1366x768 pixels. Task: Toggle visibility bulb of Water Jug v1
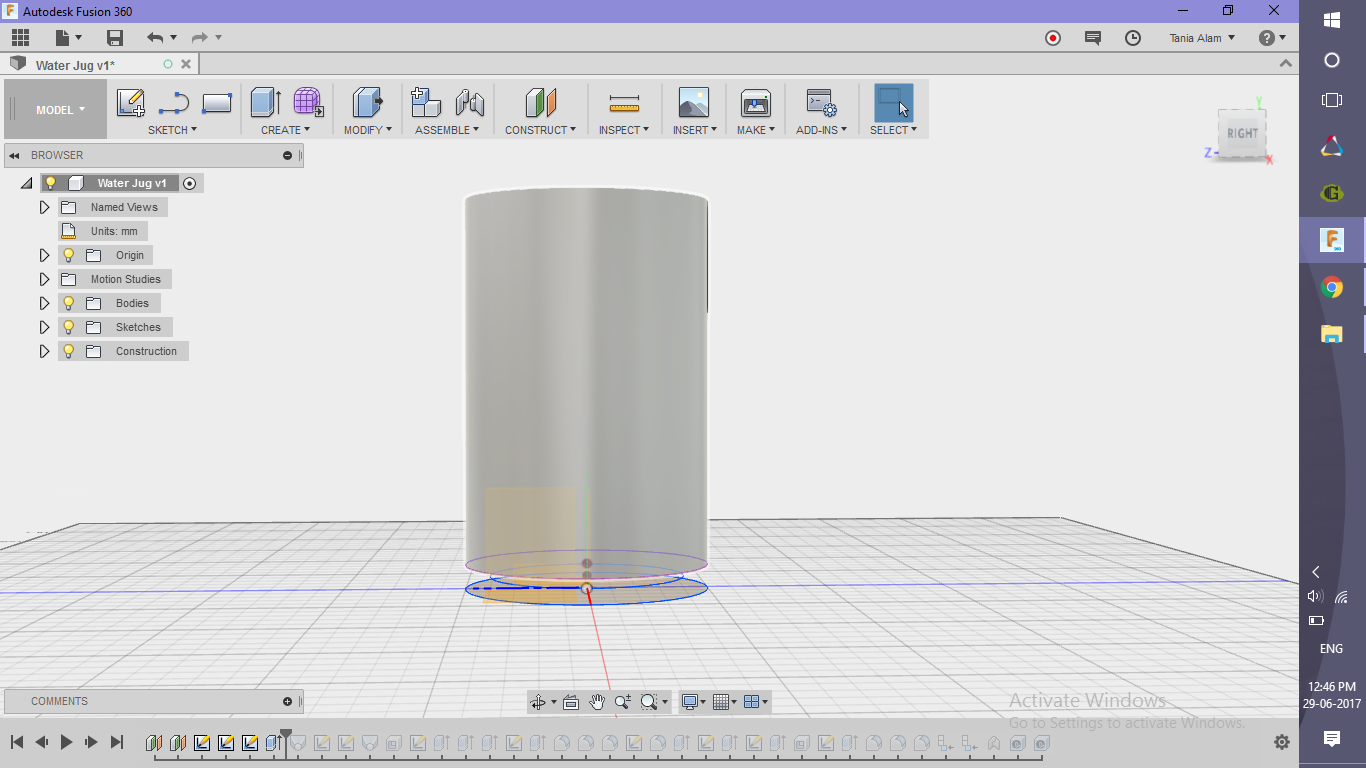pos(51,183)
